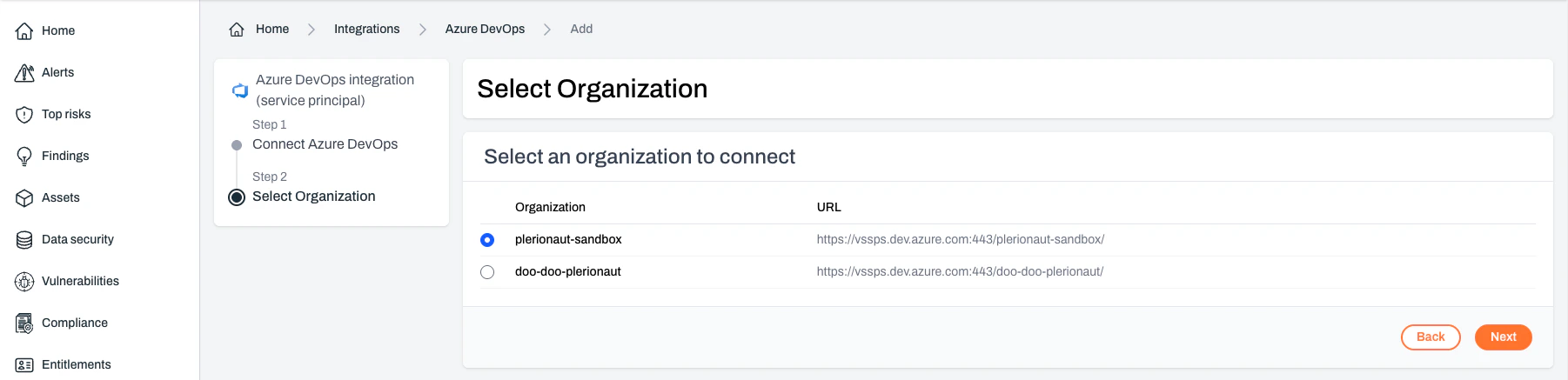Click the Top risks shield icon
This screenshot has height=380, width=1568.
click(24, 115)
